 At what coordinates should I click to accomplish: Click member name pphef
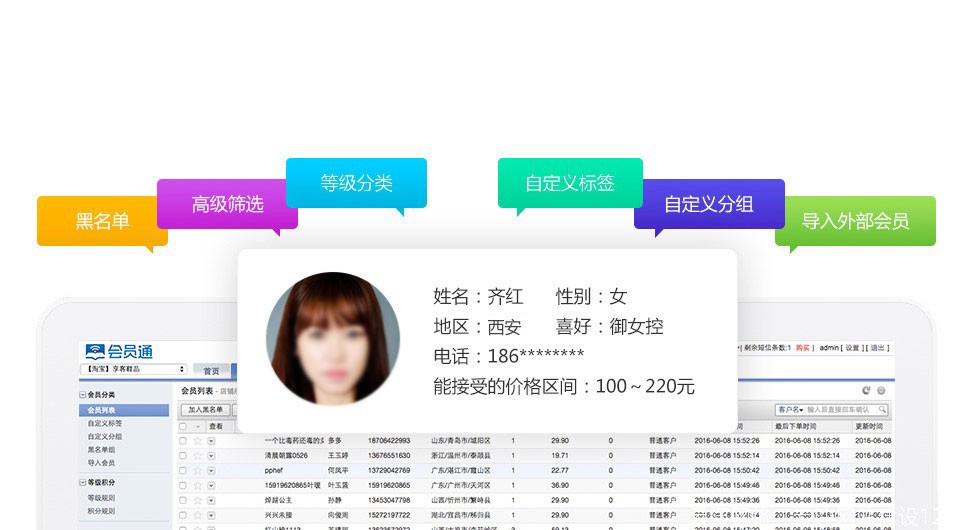pos(274,470)
